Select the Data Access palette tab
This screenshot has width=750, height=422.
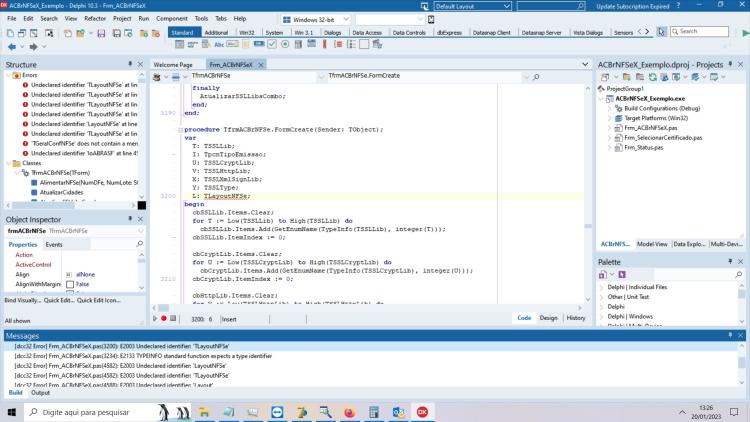click(367, 33)
